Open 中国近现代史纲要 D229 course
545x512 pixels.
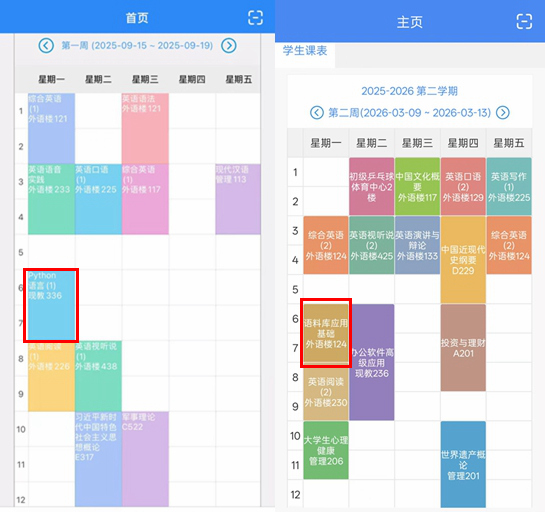(x=463, y=260)
